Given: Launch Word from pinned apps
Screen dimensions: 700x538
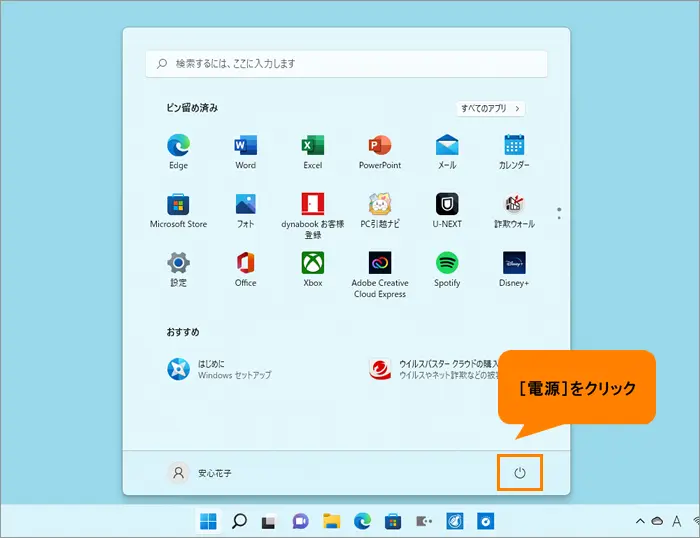Looking at the screenshot, I should click(246, 152).
